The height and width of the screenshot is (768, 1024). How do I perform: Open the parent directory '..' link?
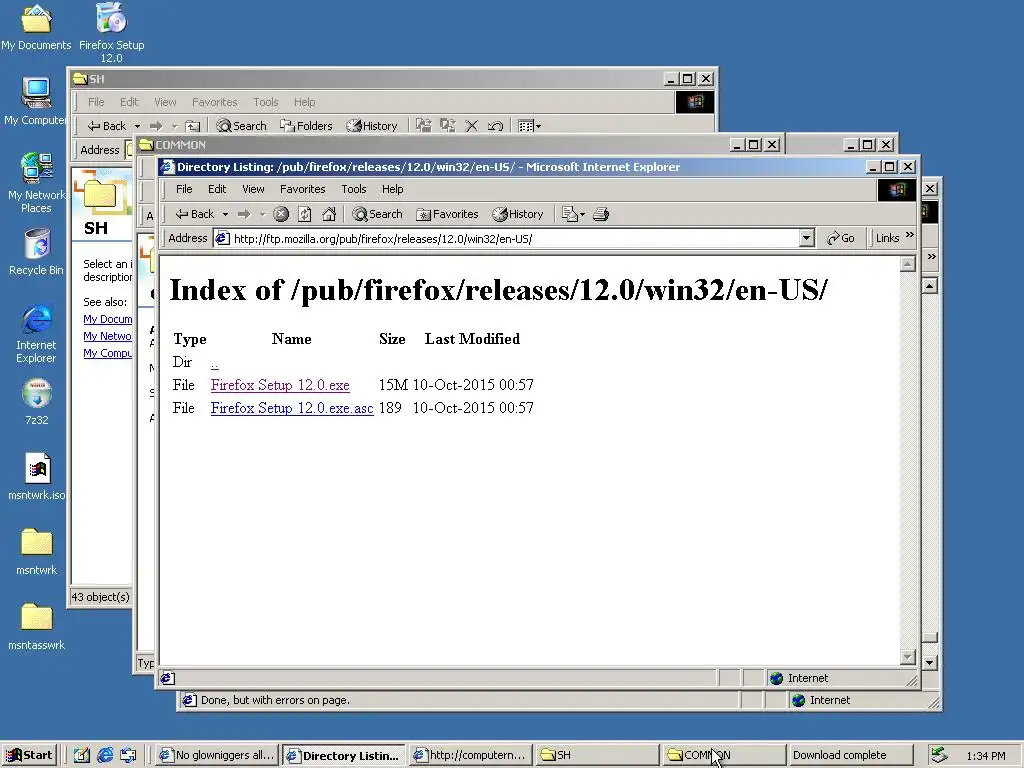tap(214, 362)
